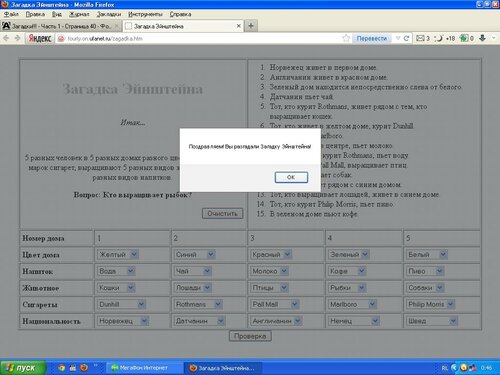This screenshot has width=500, height=375.
Task: Click the Очистить button
Action: coord(222,213)
